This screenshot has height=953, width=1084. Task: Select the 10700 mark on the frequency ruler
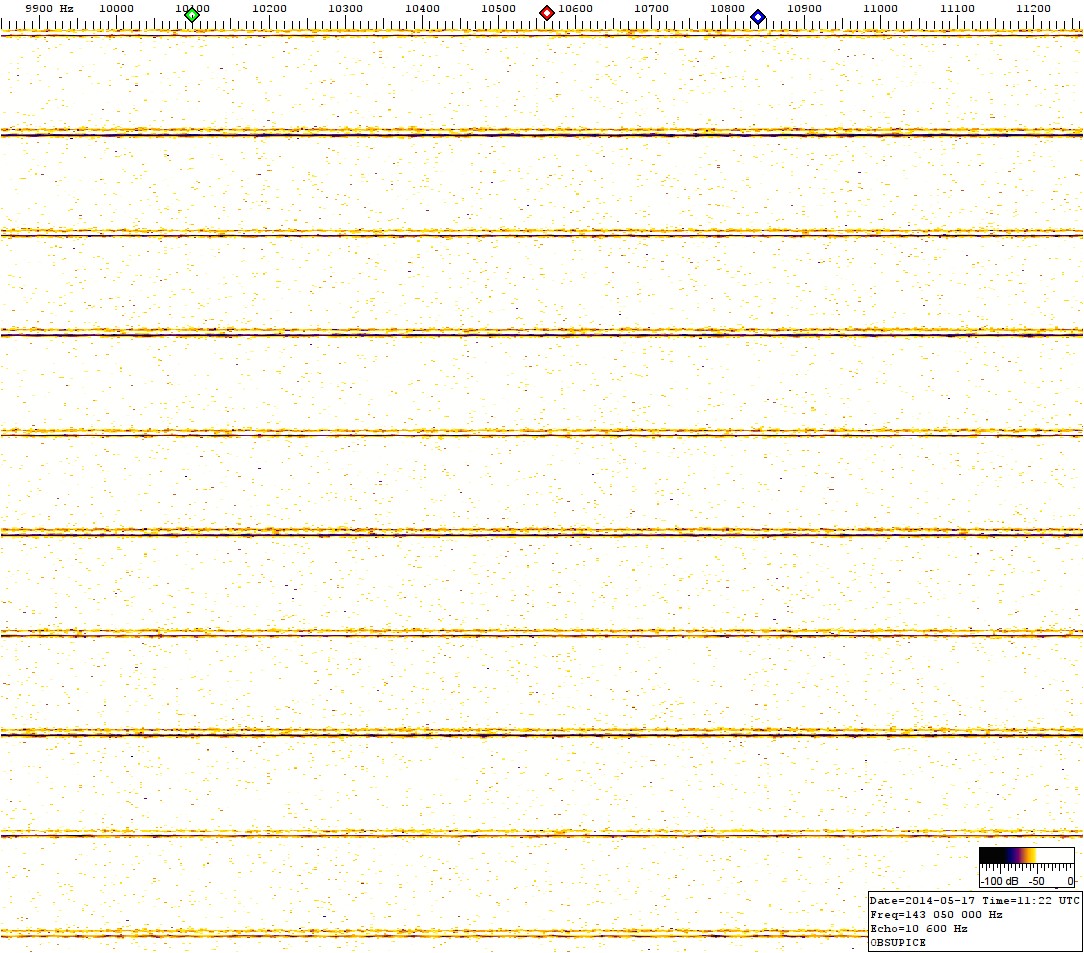coord(651,8)
